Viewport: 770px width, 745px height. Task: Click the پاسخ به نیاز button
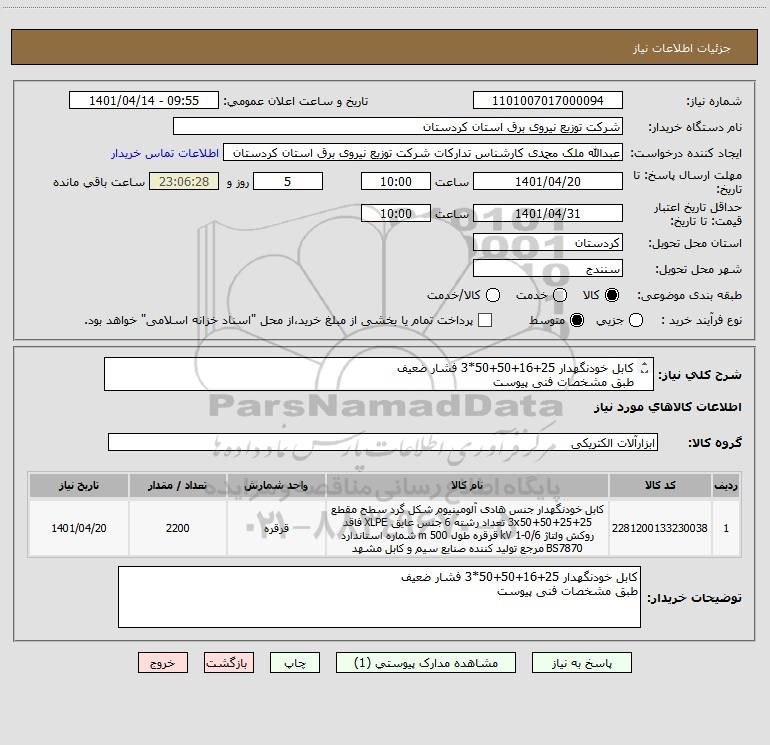pos(581,663)
